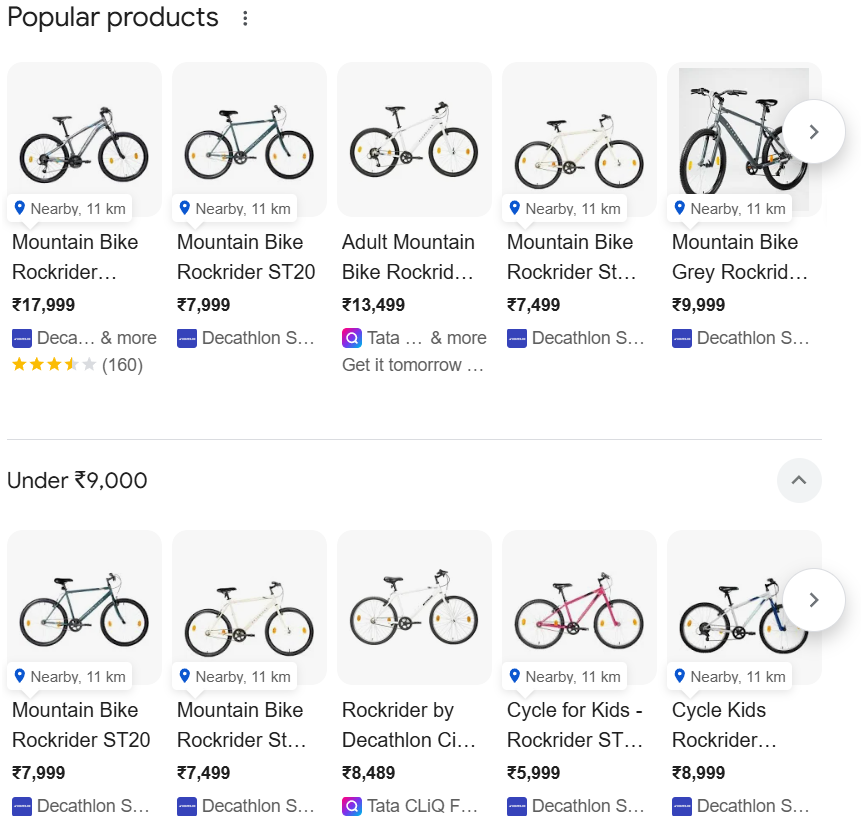Open the Adult Mountain Bike Rockrider listing
This screenshot has width=861, height=821.
(x=408, y=257)
